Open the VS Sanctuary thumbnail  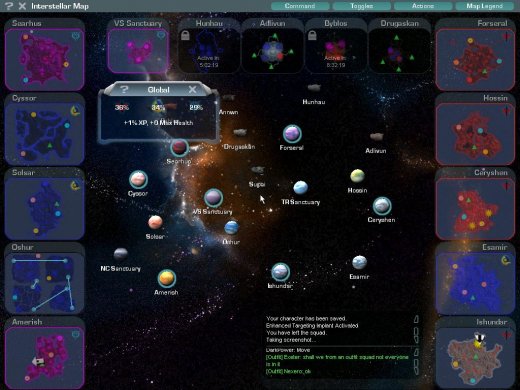click(138, 50)
